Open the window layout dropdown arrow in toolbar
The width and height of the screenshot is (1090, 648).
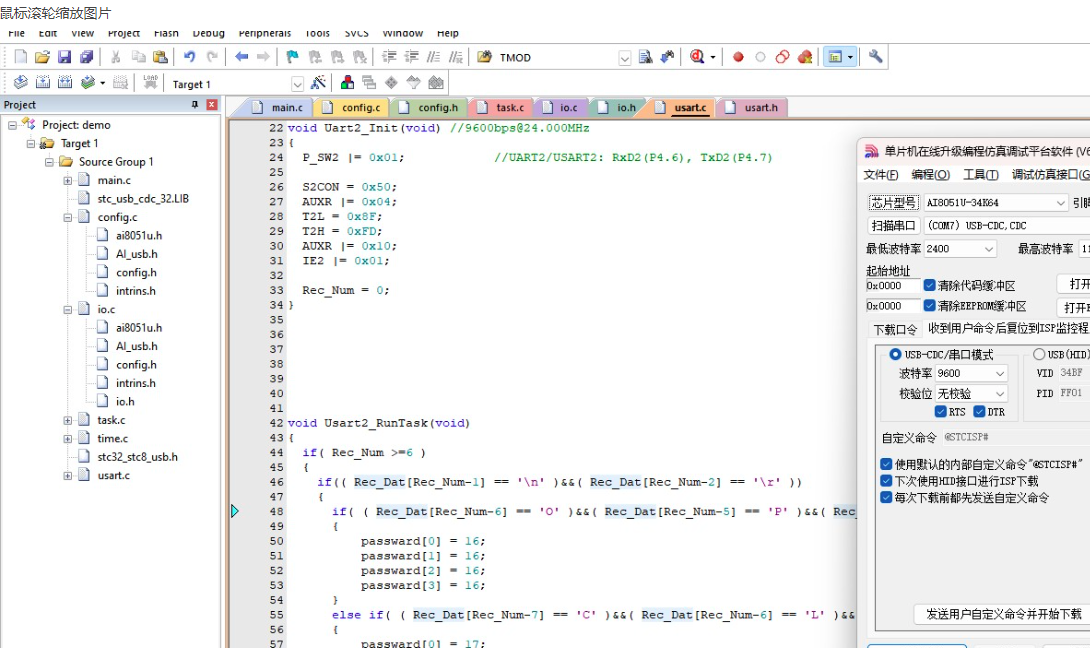pos(850,58)
